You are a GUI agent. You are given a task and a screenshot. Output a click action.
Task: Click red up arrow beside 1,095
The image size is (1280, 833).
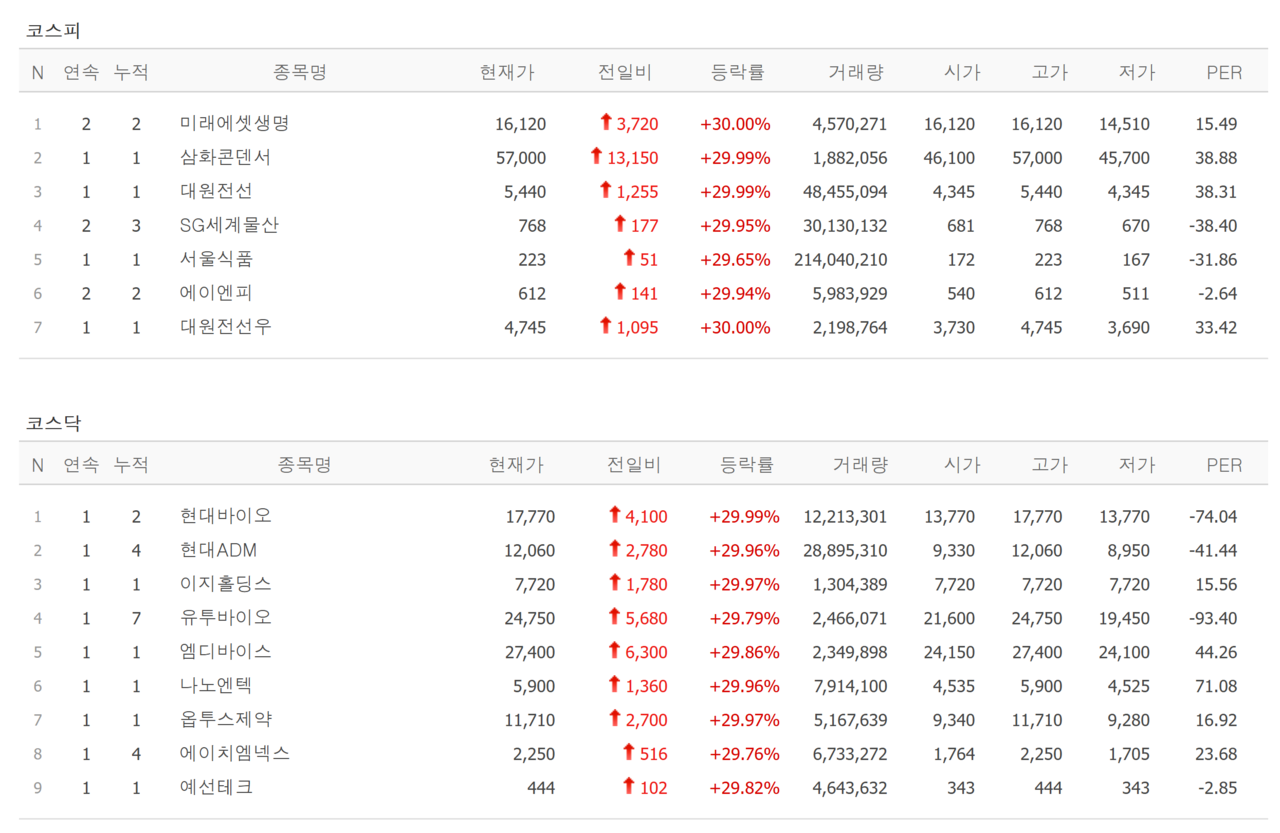click(605, 326)
